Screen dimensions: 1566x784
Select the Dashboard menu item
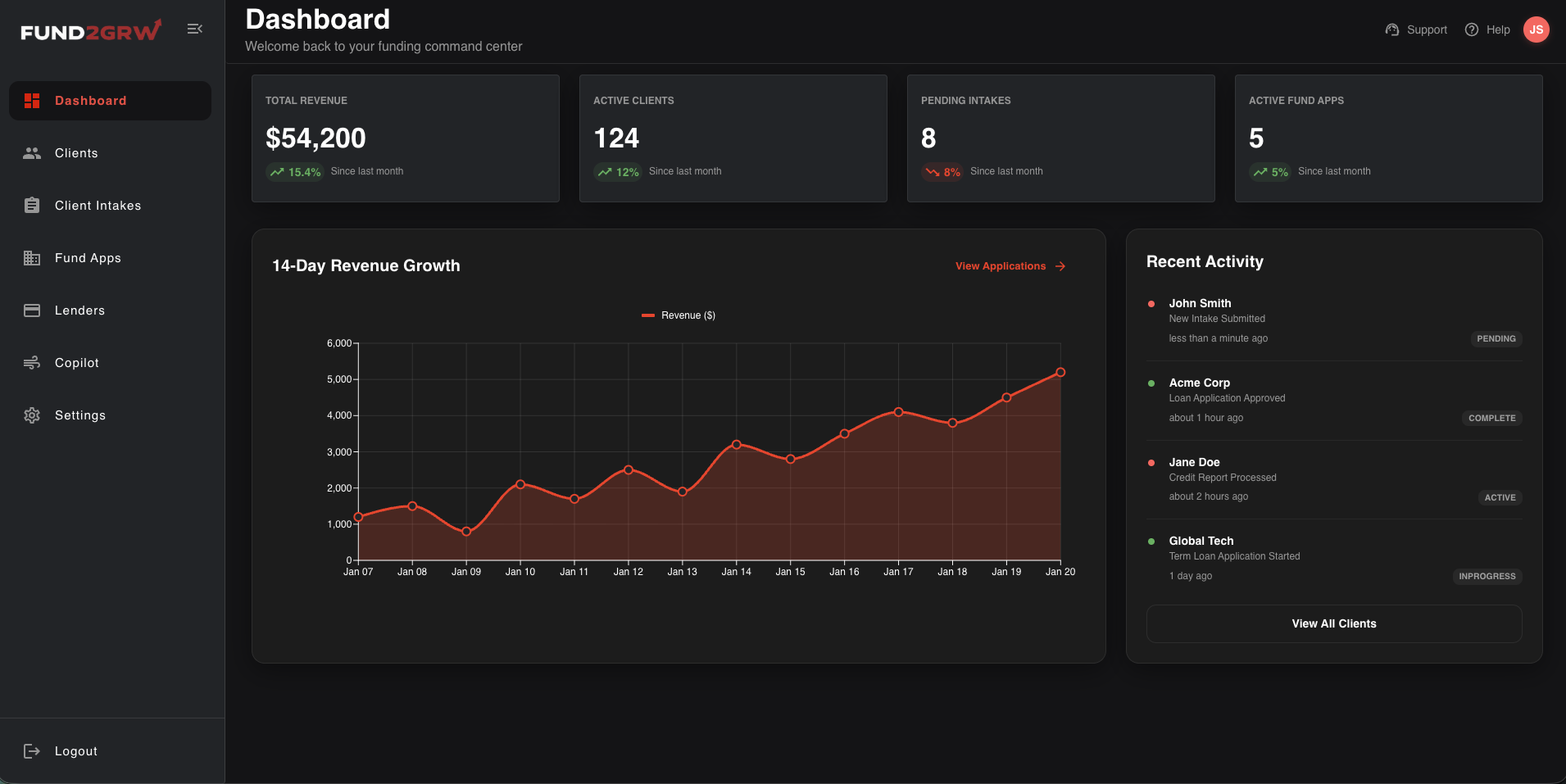point(90,100)
